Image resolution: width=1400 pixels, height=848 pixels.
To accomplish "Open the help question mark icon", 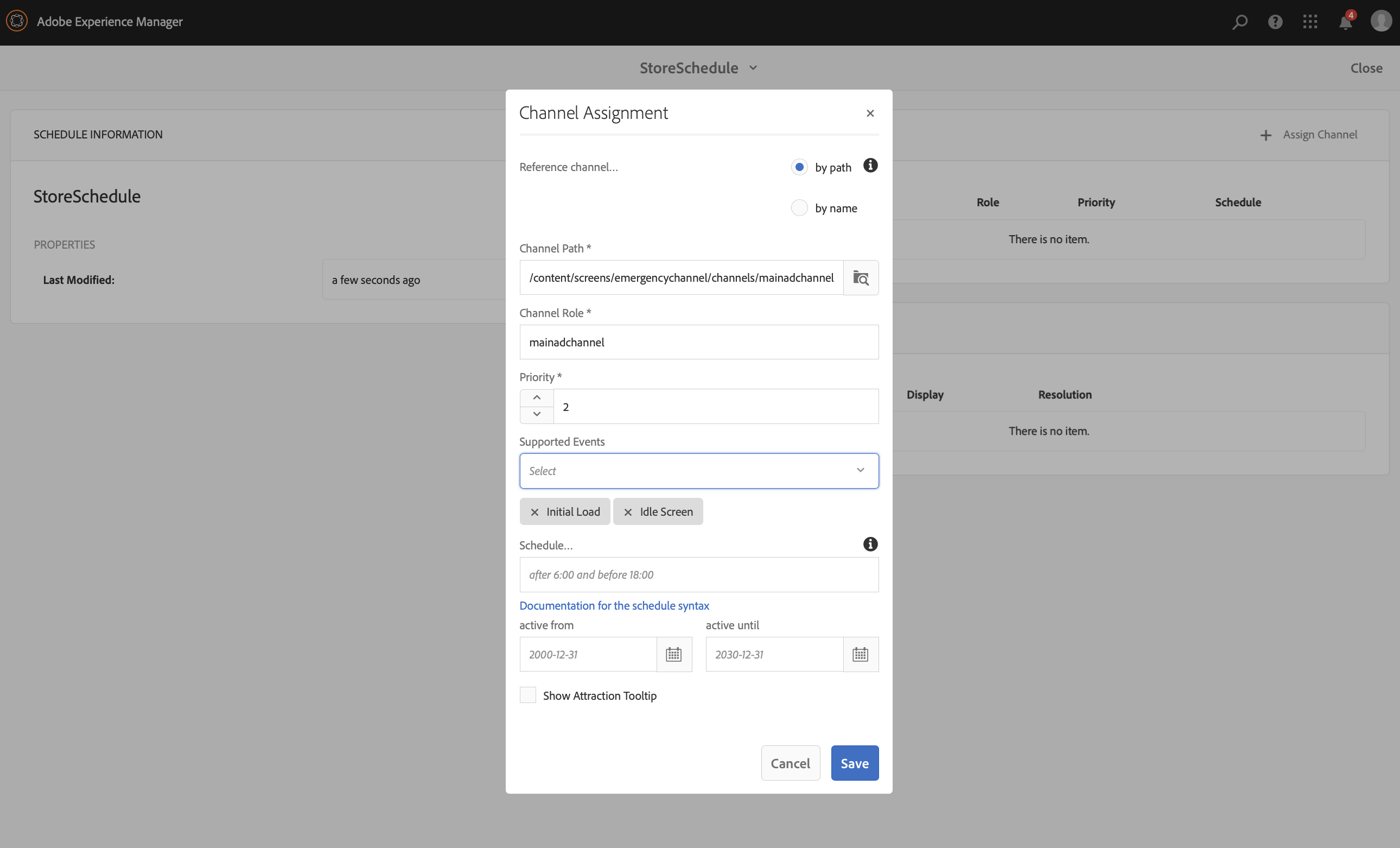I will click(1275, 22).
